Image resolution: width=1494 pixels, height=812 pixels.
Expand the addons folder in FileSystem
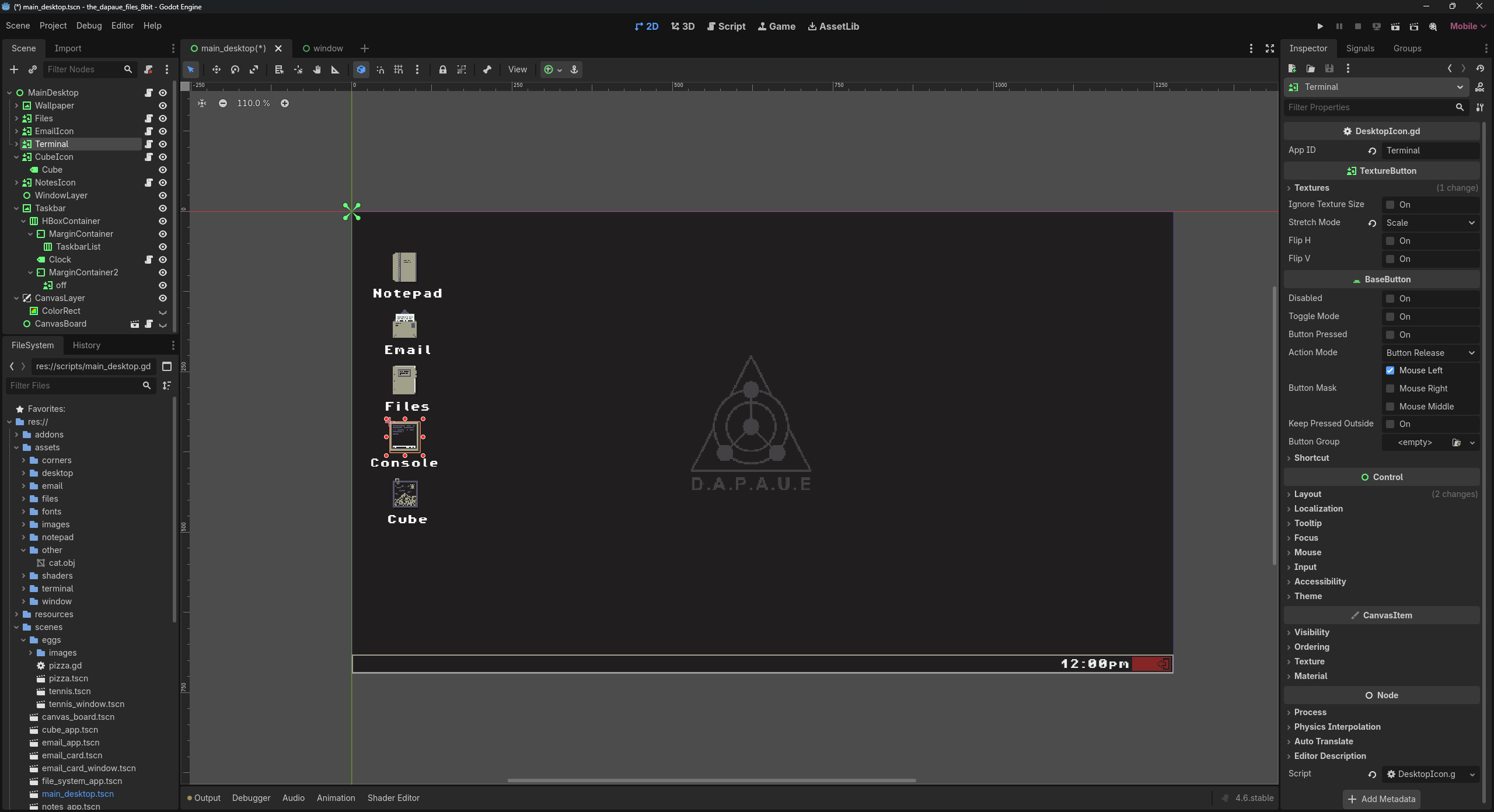pyautogui.click(x=16, y=435)
